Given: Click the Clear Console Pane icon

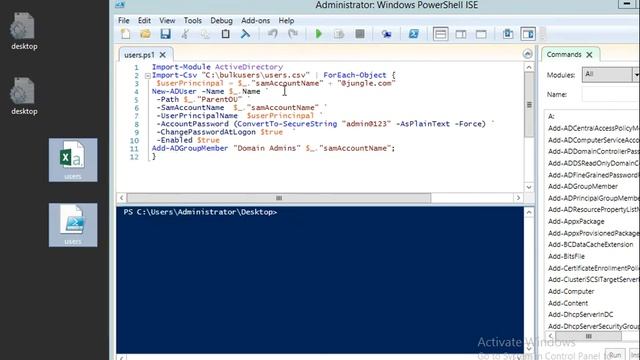Looking at the screenshot, I should tap(245, 34).
